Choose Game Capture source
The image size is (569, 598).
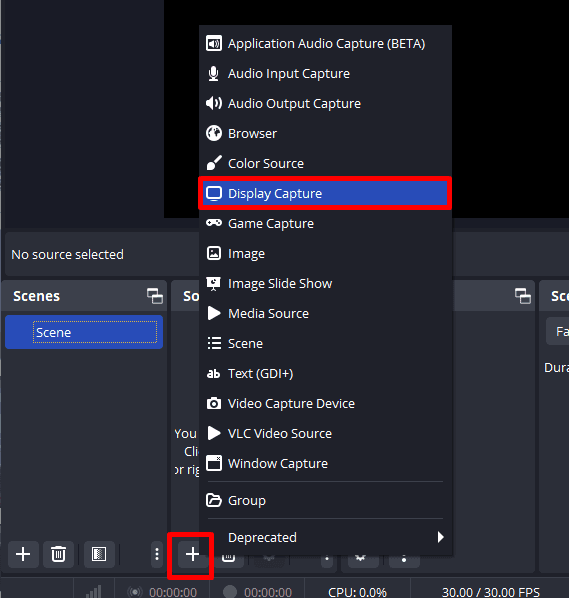[325, 223]
